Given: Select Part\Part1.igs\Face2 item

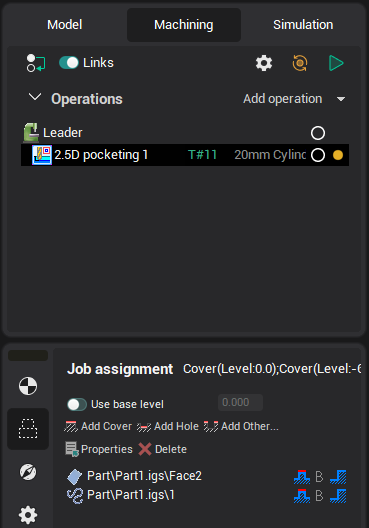Looking at the screenshot, I should tap(144, 476).
